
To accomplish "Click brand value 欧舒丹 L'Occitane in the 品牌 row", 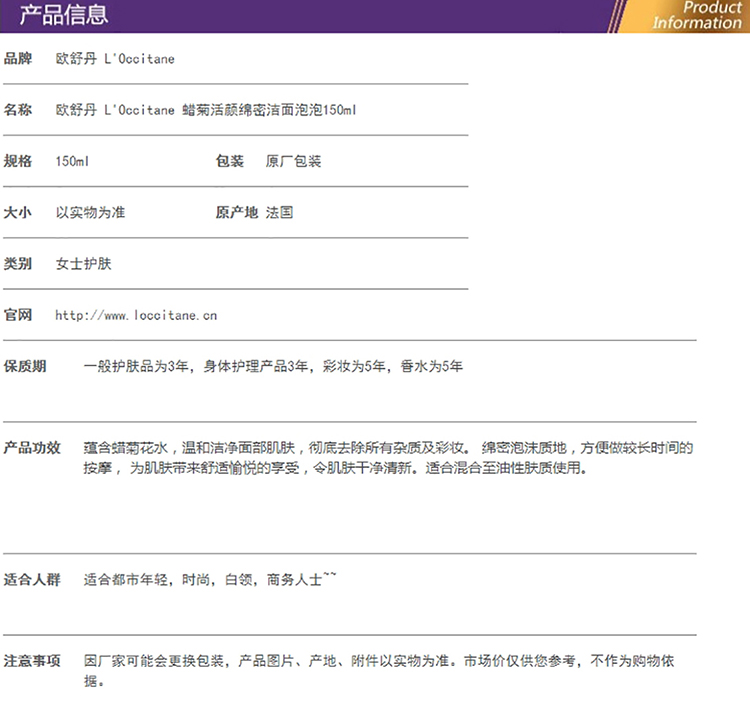I will tap(115, 59).
